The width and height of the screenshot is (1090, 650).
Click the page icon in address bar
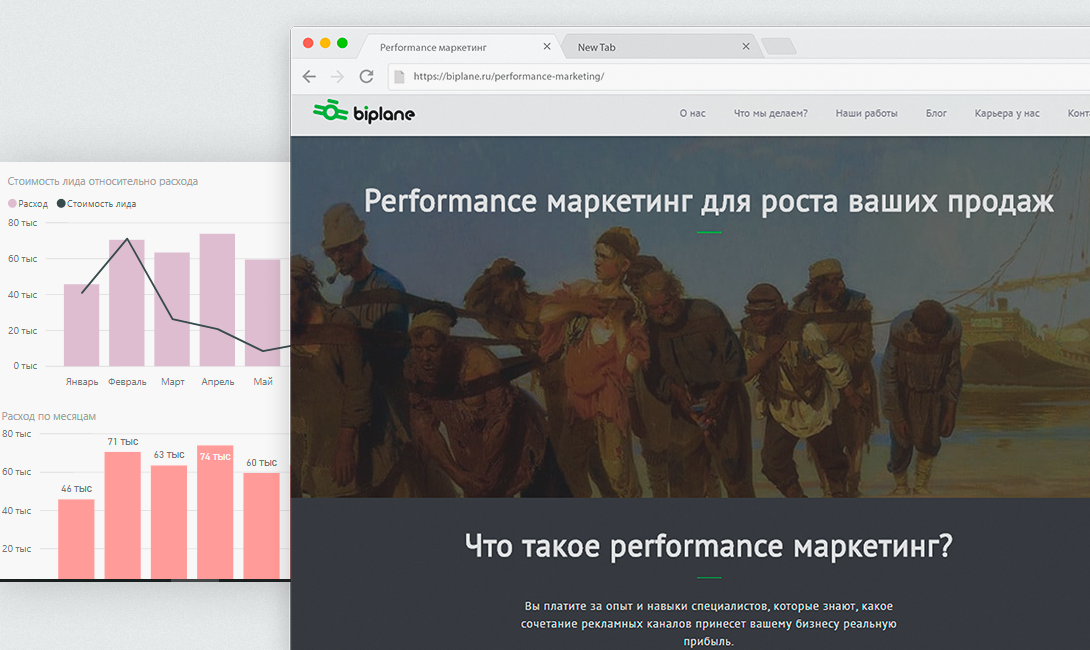[x=399, y=76]
